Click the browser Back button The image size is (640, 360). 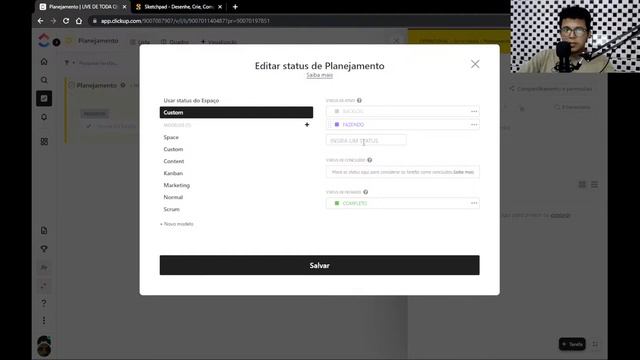[40, 21]
